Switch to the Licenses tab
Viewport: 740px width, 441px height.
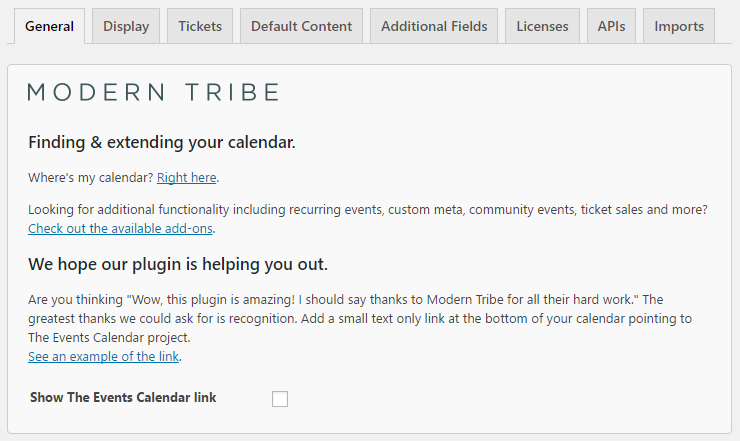tap(542, 26)
